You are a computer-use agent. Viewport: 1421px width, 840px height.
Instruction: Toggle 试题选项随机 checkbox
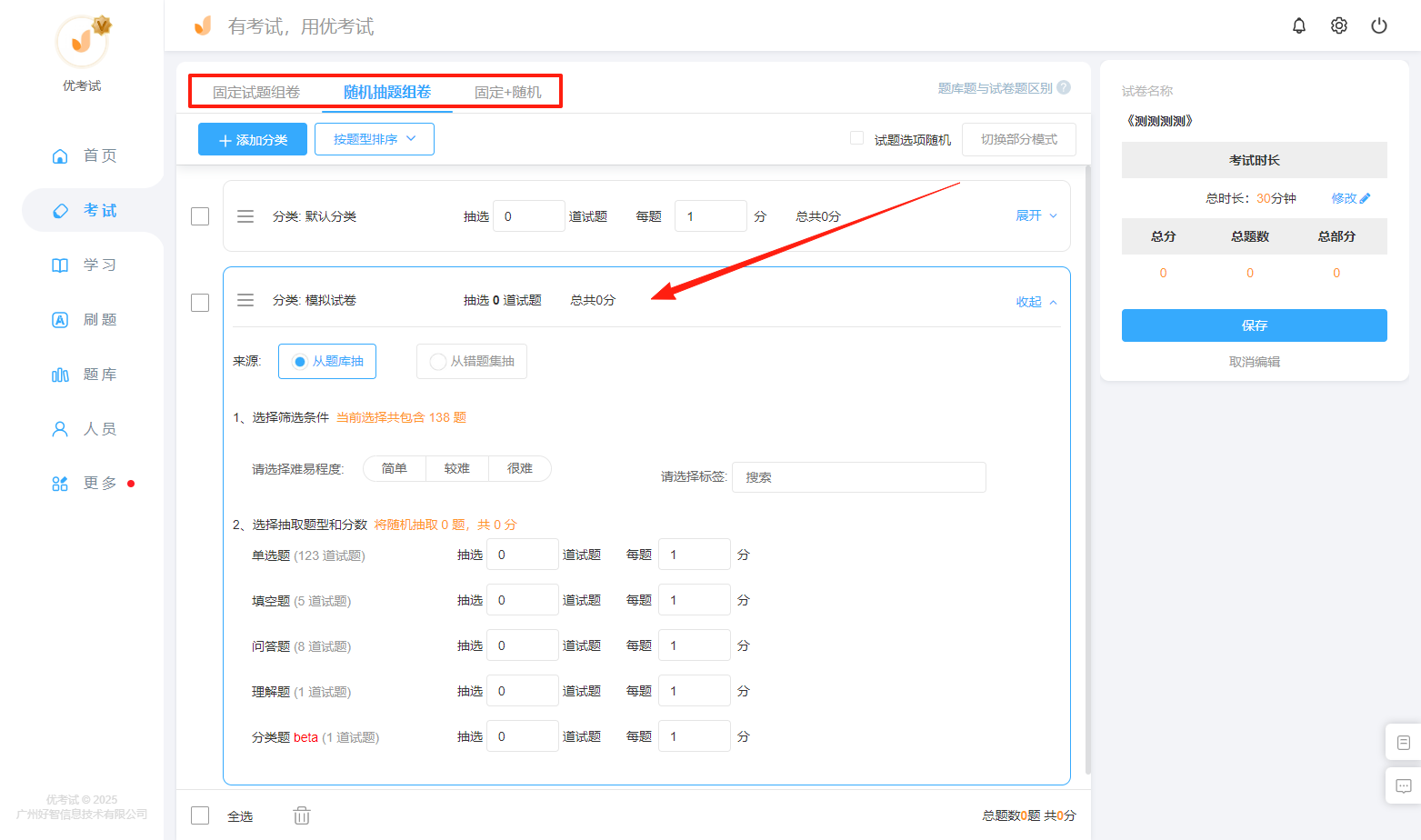pyautogui.click(x=856, y=138)
